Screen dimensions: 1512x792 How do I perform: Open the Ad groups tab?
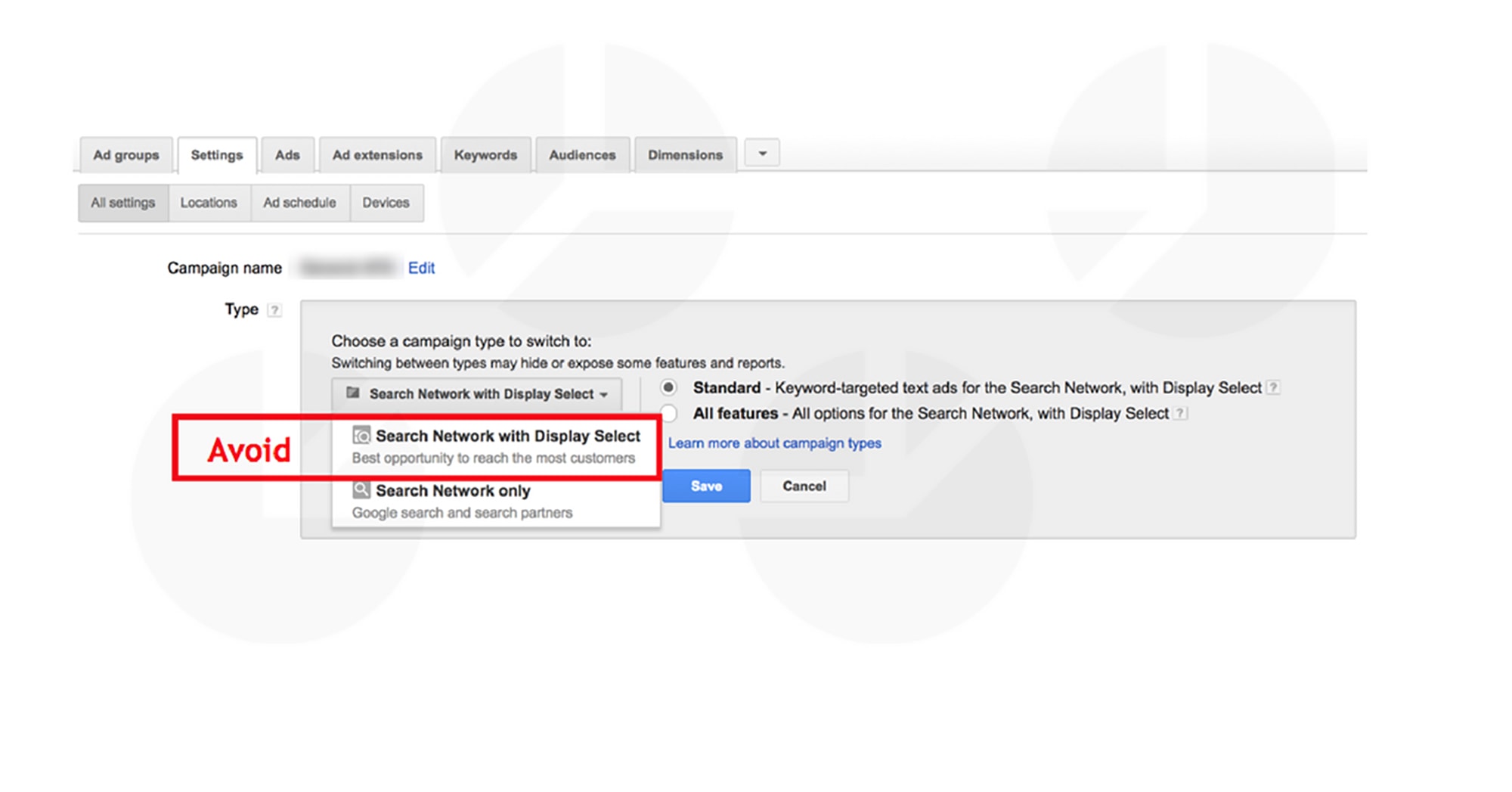pos(126,155)
